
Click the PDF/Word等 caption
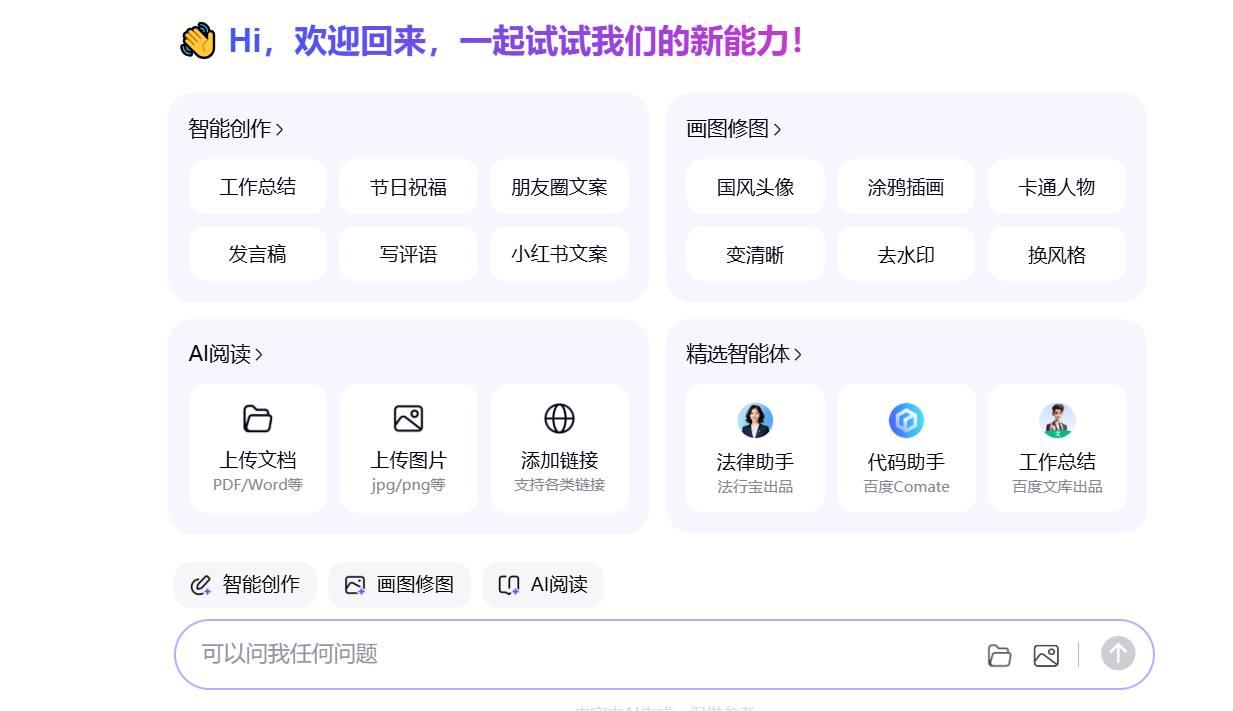pos(258,485)
